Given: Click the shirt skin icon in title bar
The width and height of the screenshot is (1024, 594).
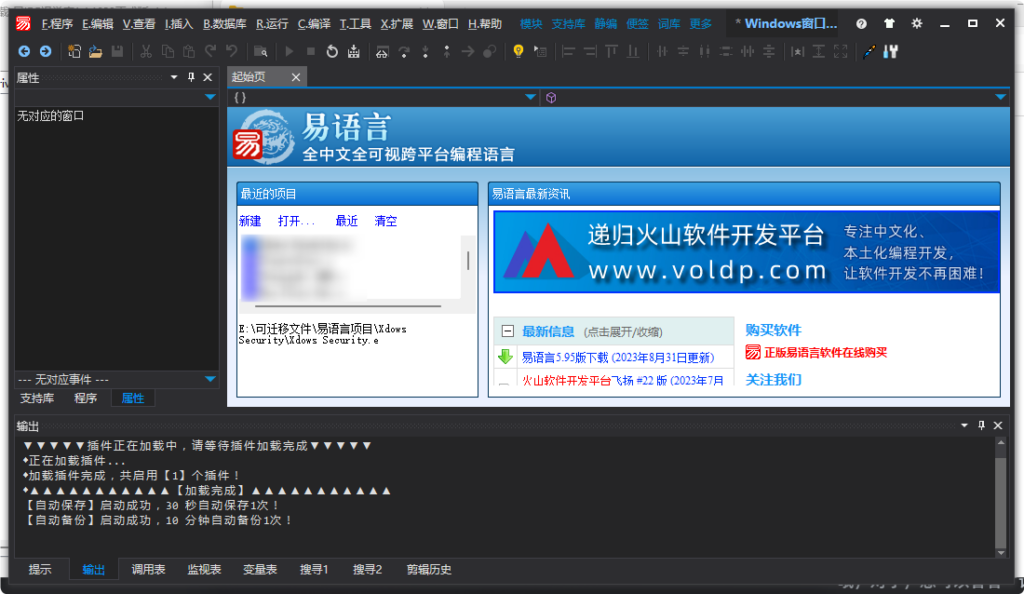Looking at the screenshot, I should click(889, 23).
